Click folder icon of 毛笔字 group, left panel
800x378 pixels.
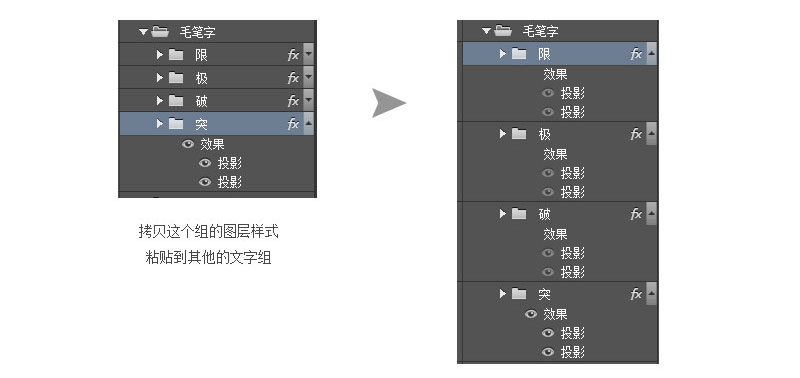(160, 32)
